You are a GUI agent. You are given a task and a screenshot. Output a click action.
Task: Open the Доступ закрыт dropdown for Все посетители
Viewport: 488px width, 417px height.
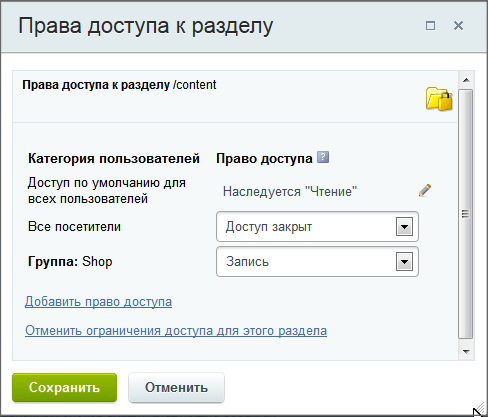(317, 227)
